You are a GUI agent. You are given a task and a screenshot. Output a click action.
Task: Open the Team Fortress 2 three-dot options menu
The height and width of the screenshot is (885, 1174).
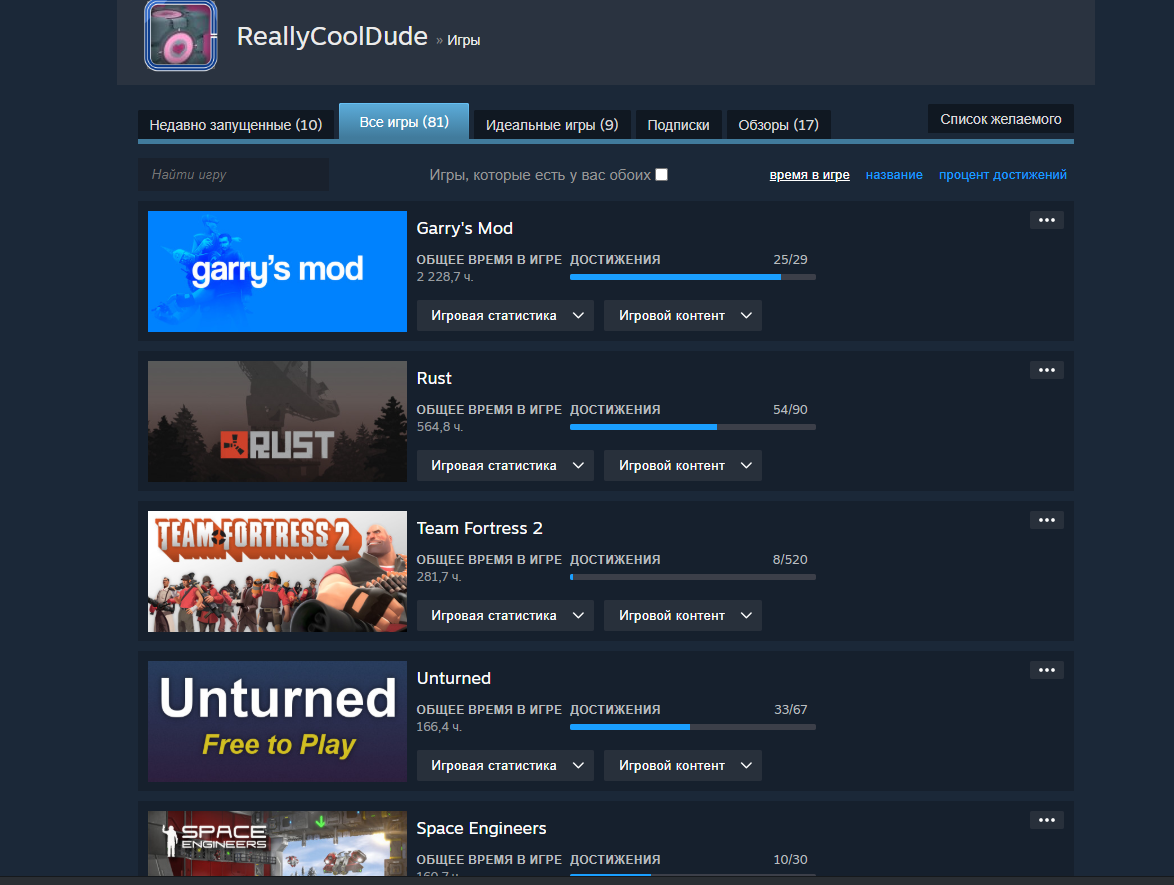(1046, 520)
